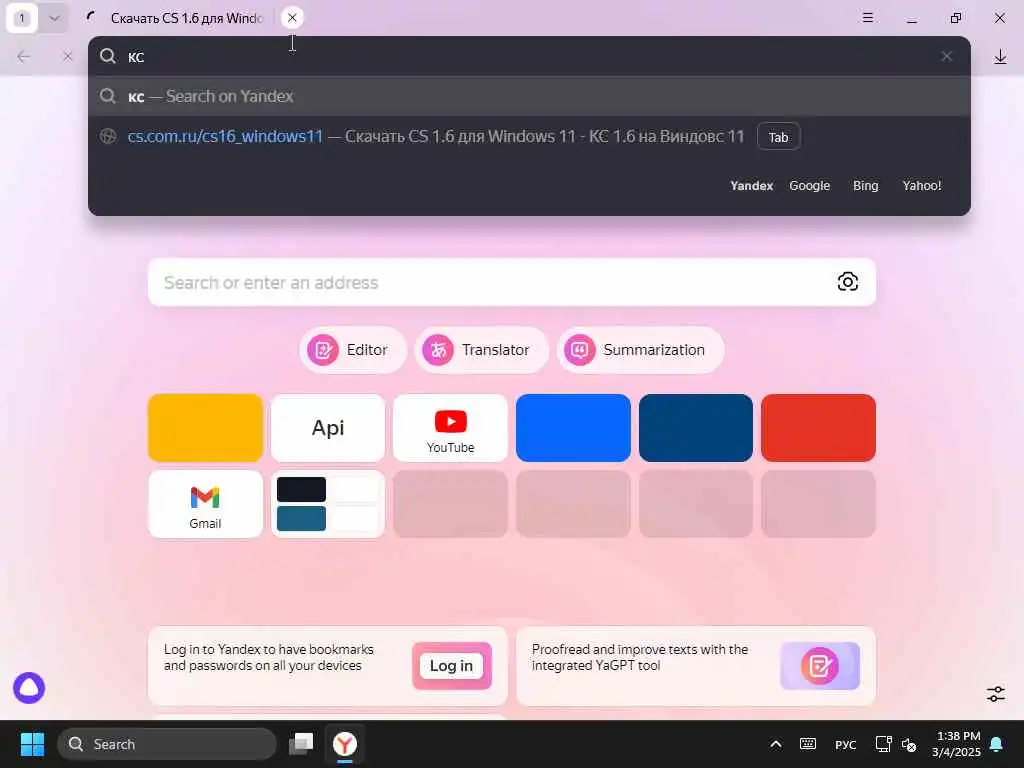Stop loading the page
The width and height of the screenshot is (1024, 768).
click(67, 57)
